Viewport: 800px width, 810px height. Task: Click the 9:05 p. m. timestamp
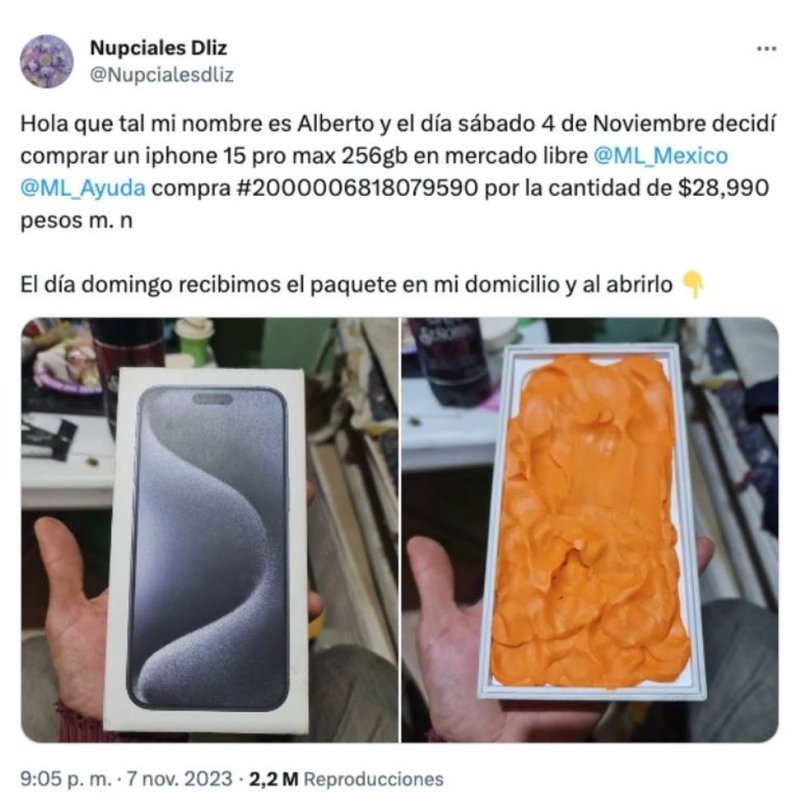coord(66,779)
